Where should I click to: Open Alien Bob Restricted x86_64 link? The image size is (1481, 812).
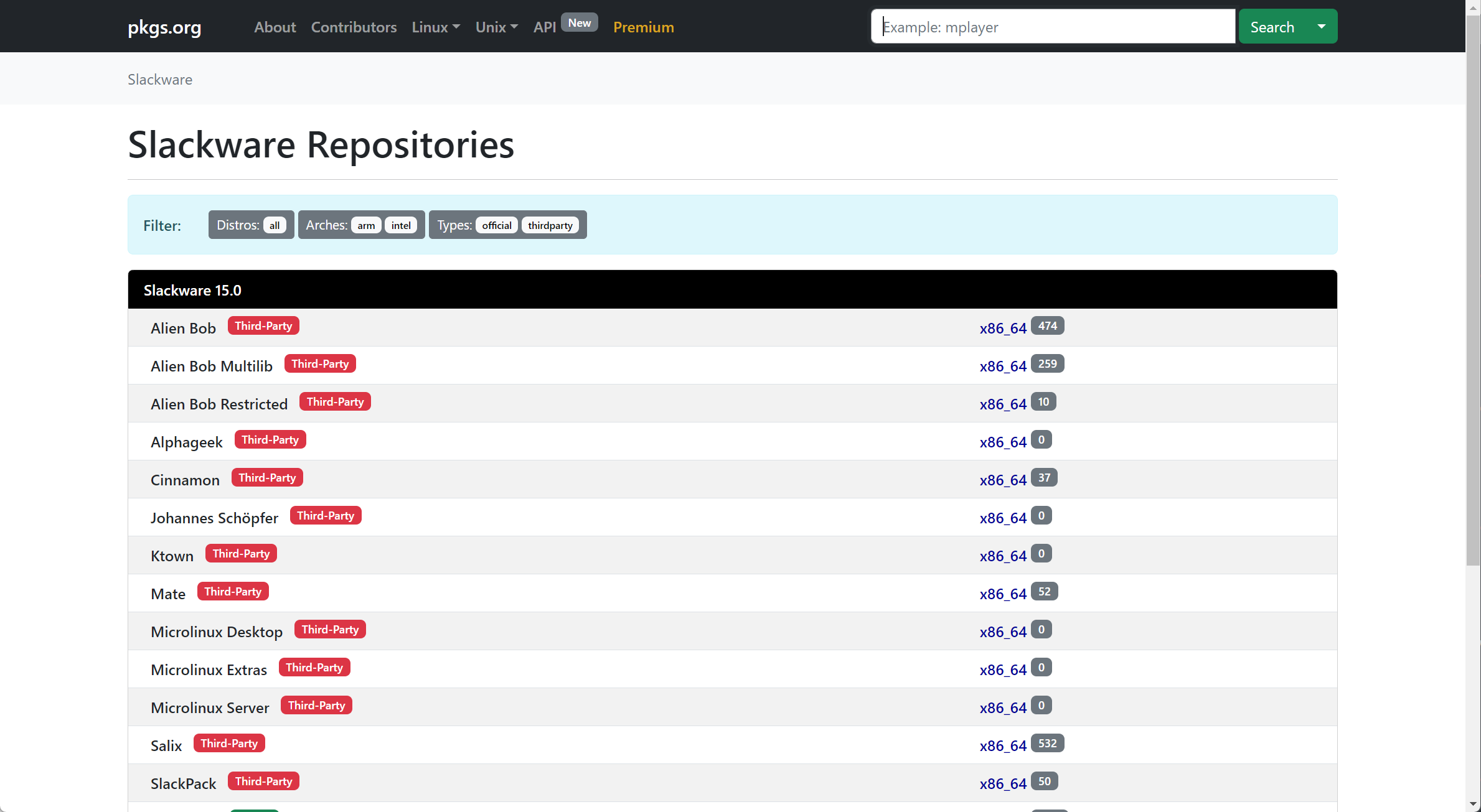[1003, 404]
